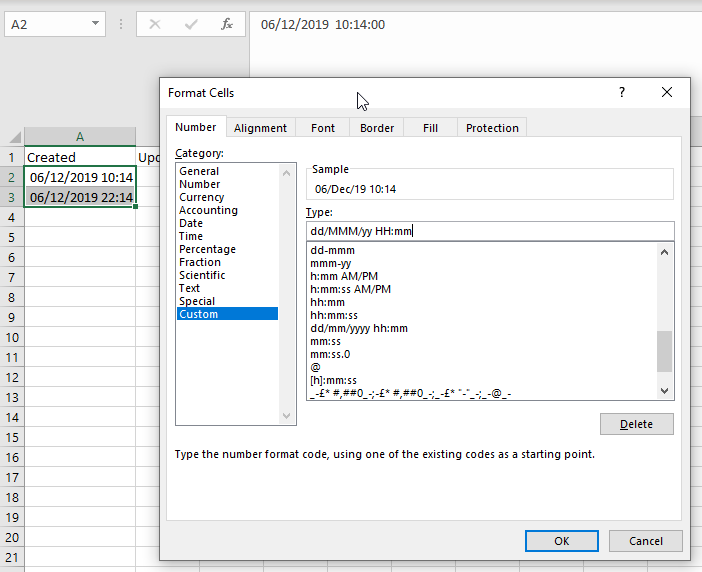
Task: Select cell A2 with 06/12/2019 10:14
Action: pos(80,177)
